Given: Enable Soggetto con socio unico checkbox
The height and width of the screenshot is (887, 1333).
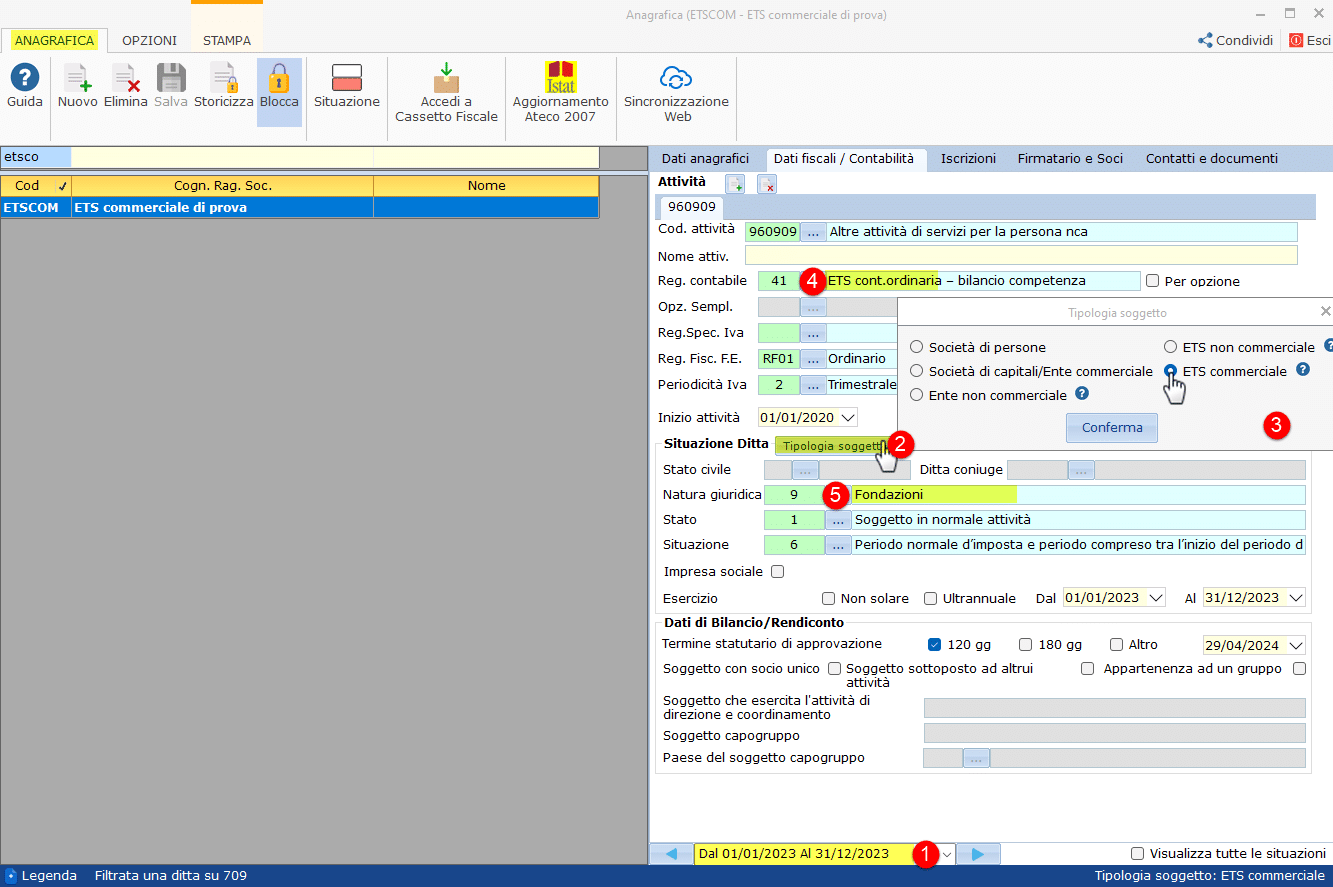Looking at the screenshot, I should pyautogui.click(x=834, y=668).
